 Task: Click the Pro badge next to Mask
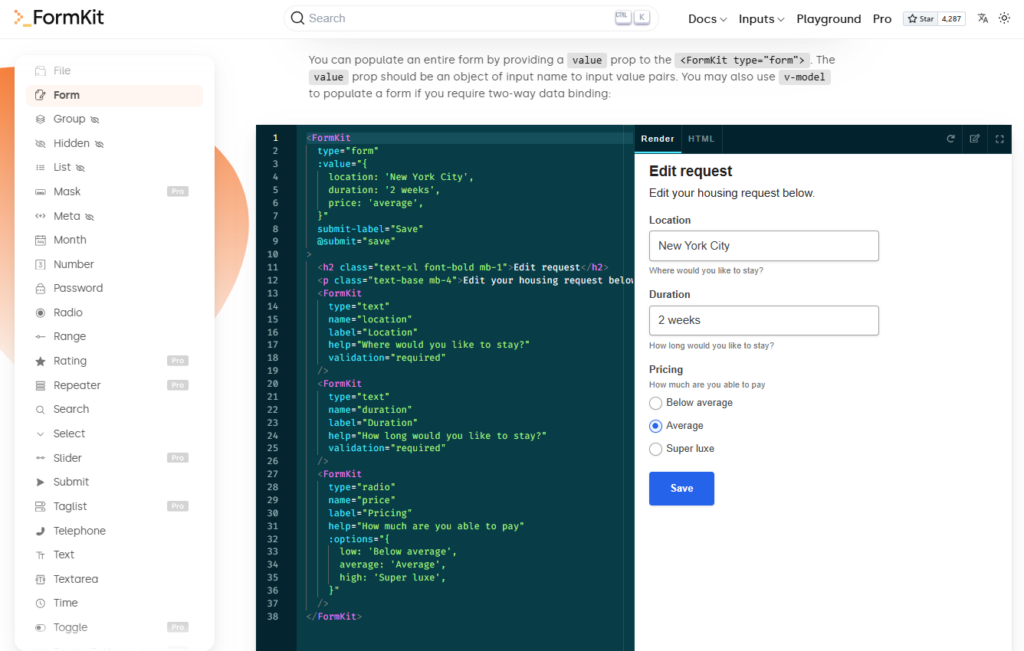(x=178, y=192)
